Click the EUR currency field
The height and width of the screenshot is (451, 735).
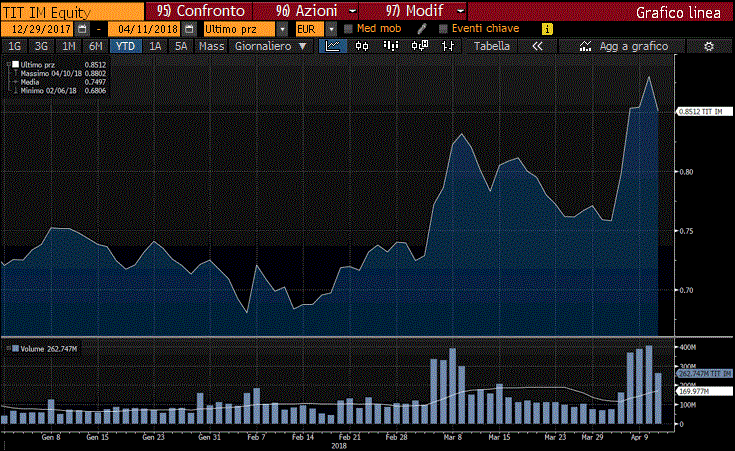pyautogui.click(x=309, y=29)
